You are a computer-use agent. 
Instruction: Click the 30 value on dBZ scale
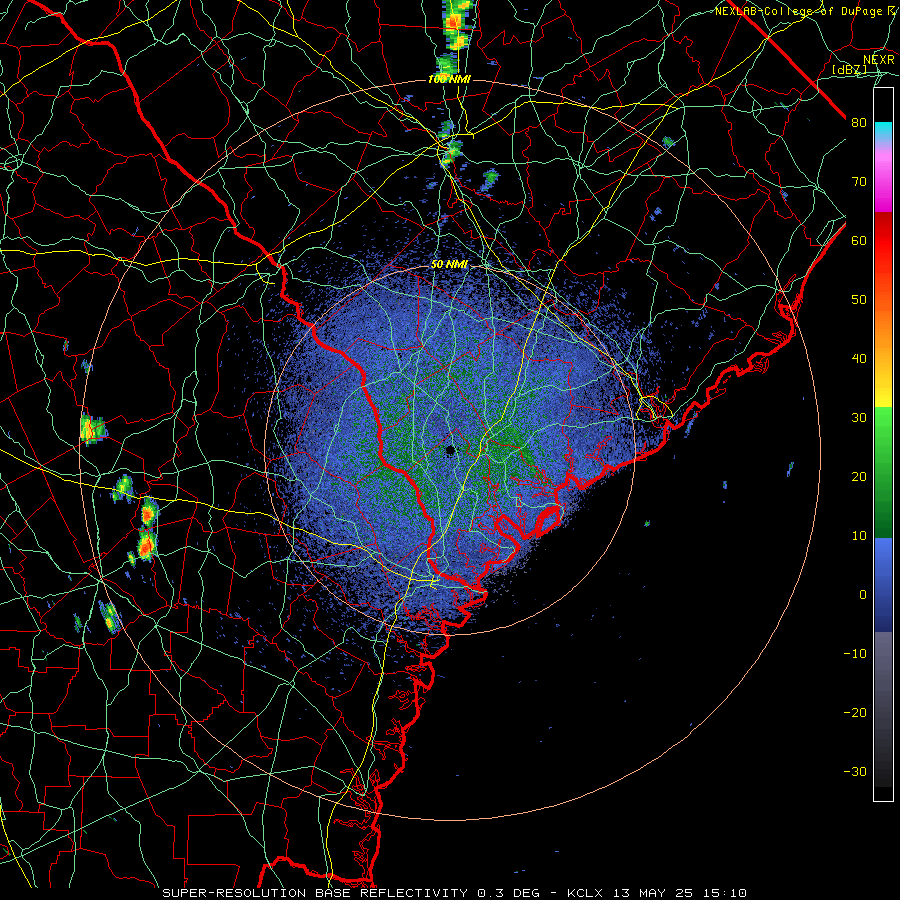coord(859,418)
